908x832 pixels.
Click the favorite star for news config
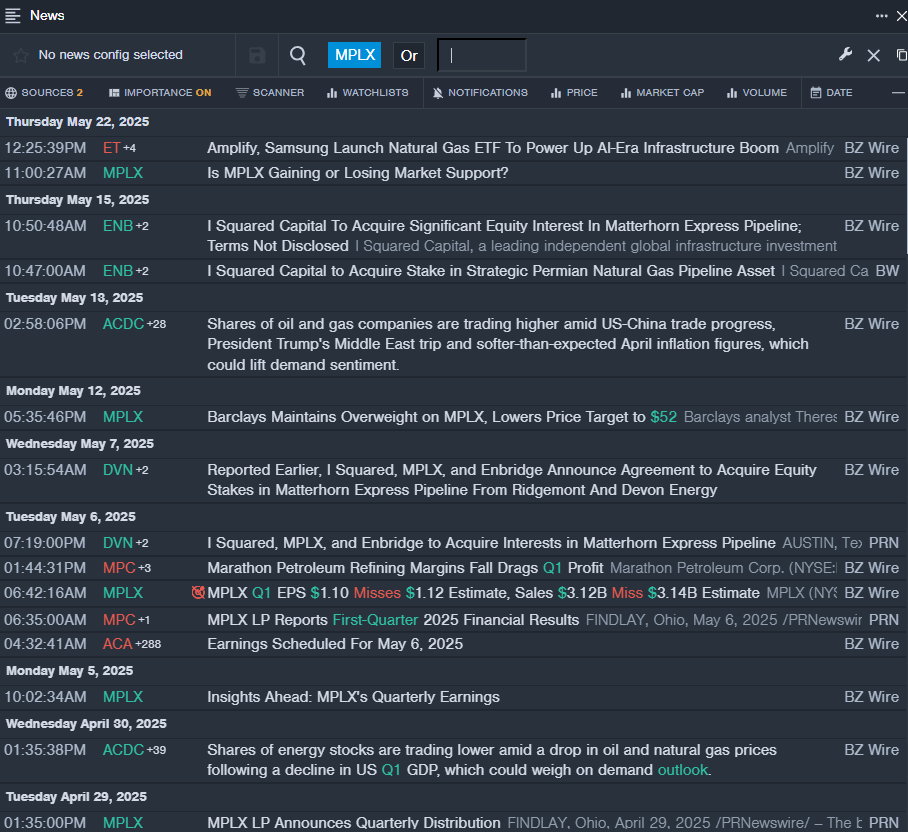tap(20, 55)
